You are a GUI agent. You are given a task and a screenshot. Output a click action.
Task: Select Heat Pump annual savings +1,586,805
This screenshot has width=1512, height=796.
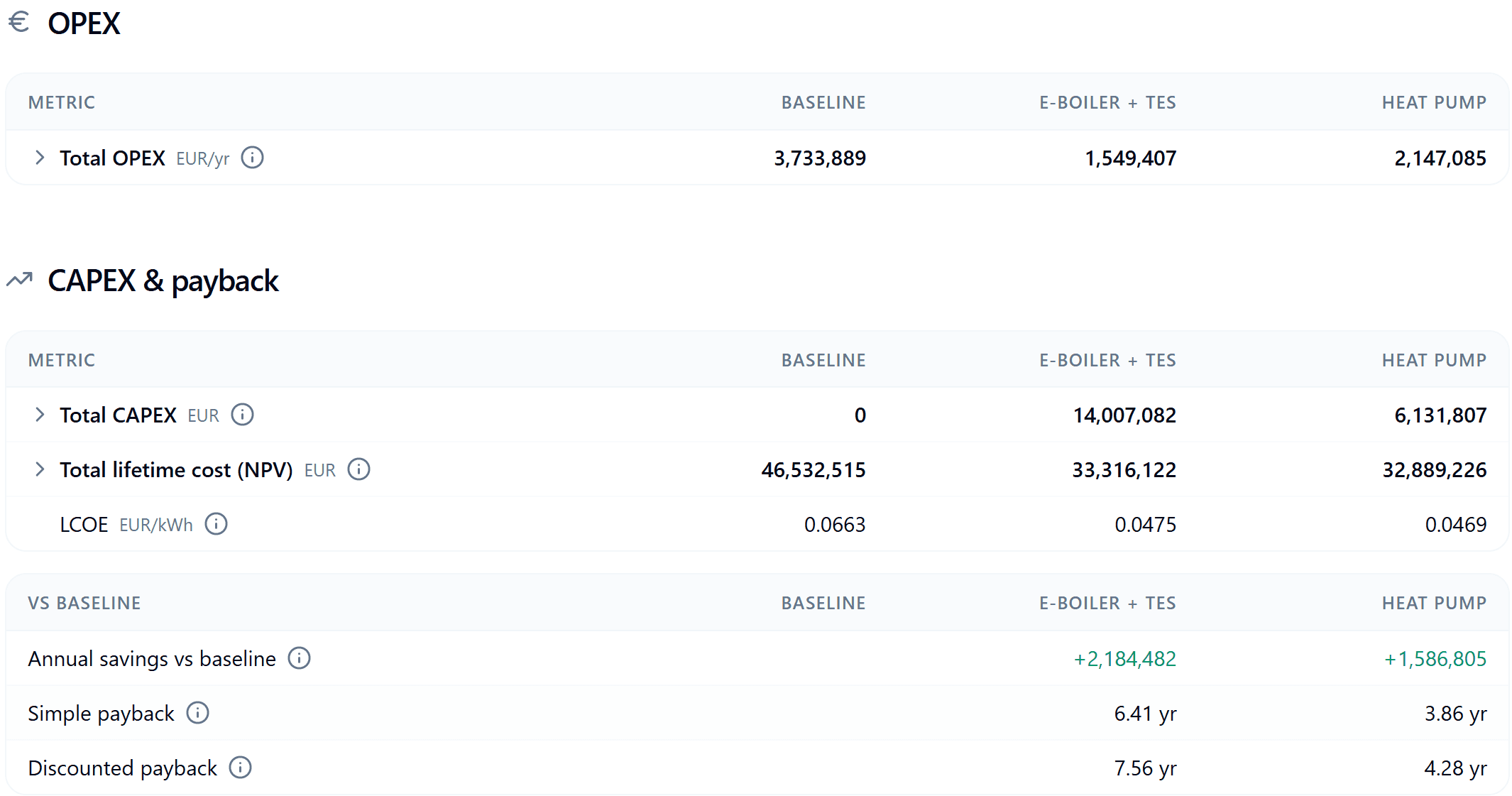click(1435, 659)
